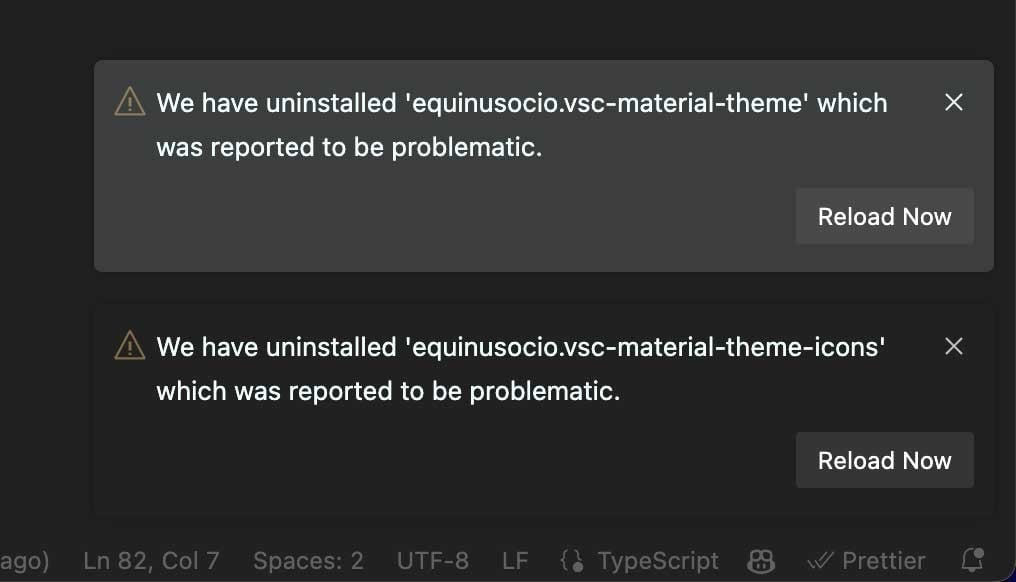The height and width of the screenshot is (582, 1016).
Task: Go to line via 'Ln 82, Col 7'
Action: [151, 561]
